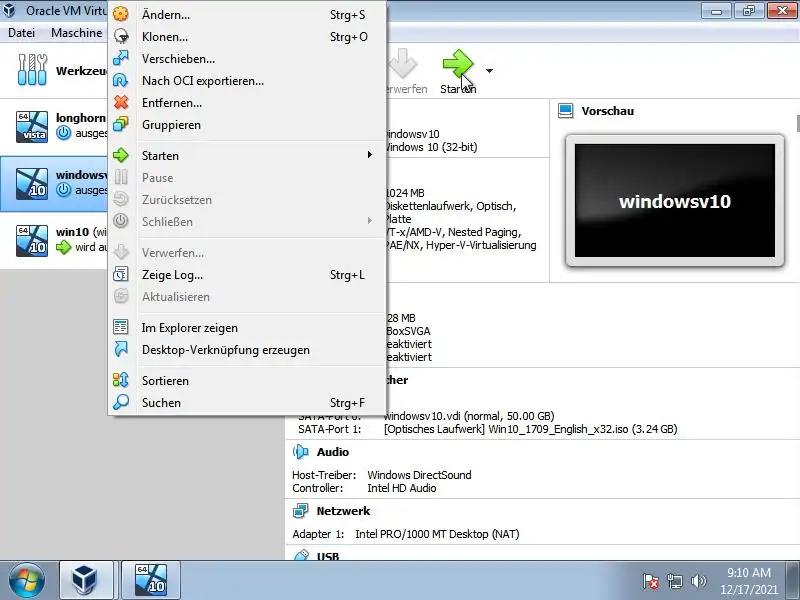Select Suchen menu entry

click(247, 403)
